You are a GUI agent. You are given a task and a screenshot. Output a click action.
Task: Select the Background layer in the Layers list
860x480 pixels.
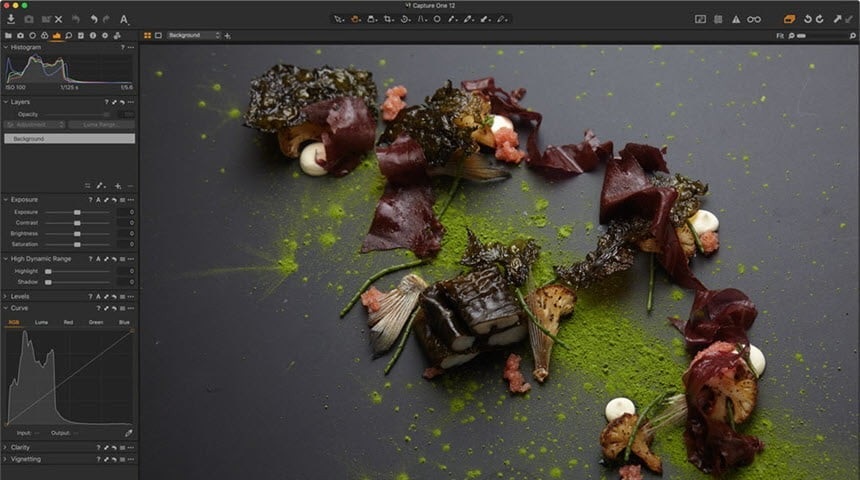(x=69, y=139)
